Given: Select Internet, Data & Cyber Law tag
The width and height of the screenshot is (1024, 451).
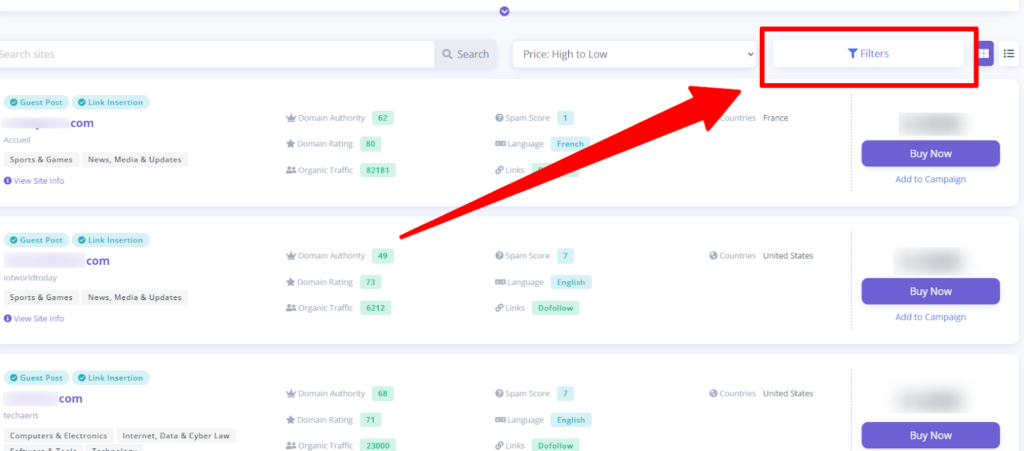Looking at the screenshot, I should coord(176,435).
